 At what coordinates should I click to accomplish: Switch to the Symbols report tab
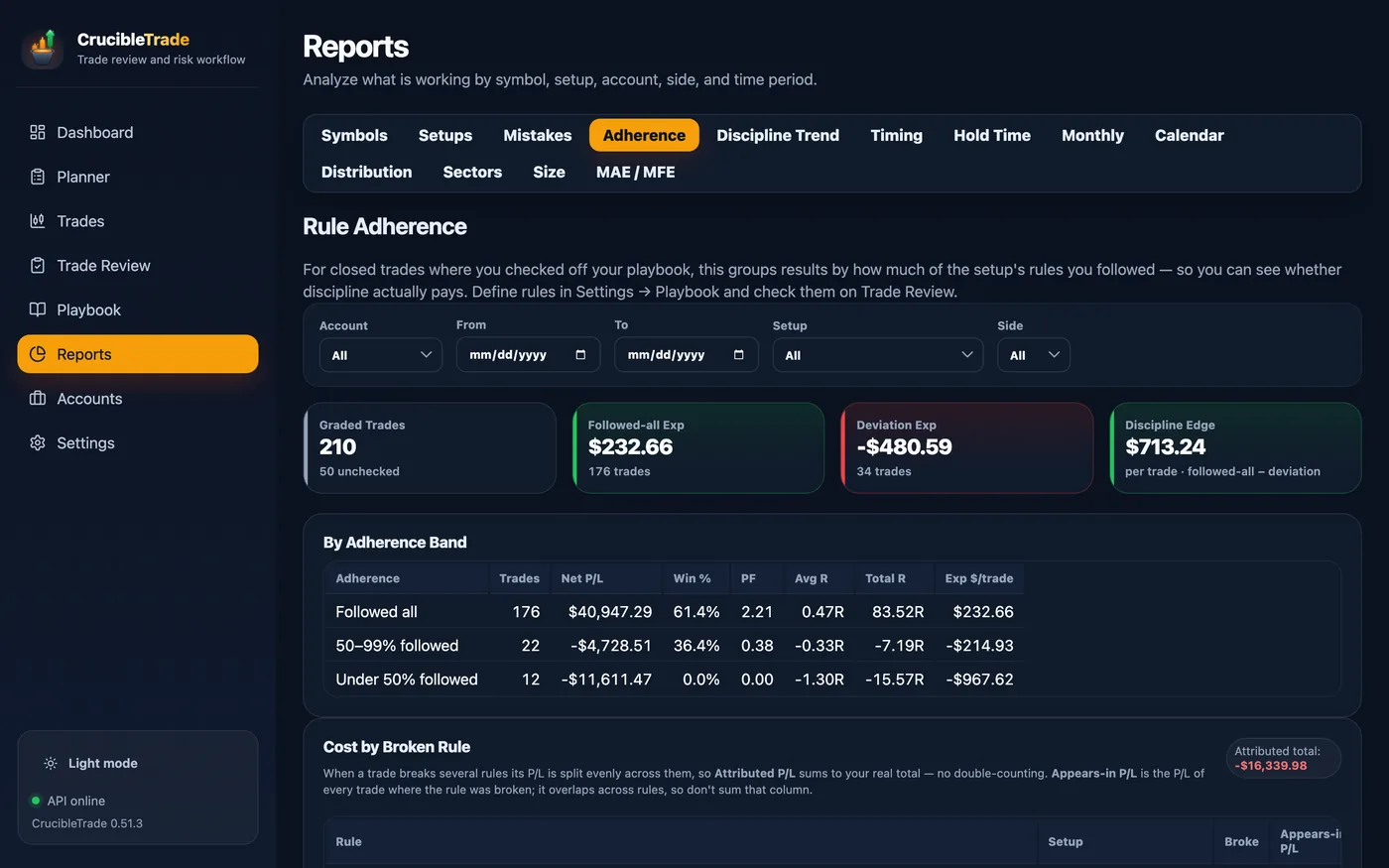354,135
